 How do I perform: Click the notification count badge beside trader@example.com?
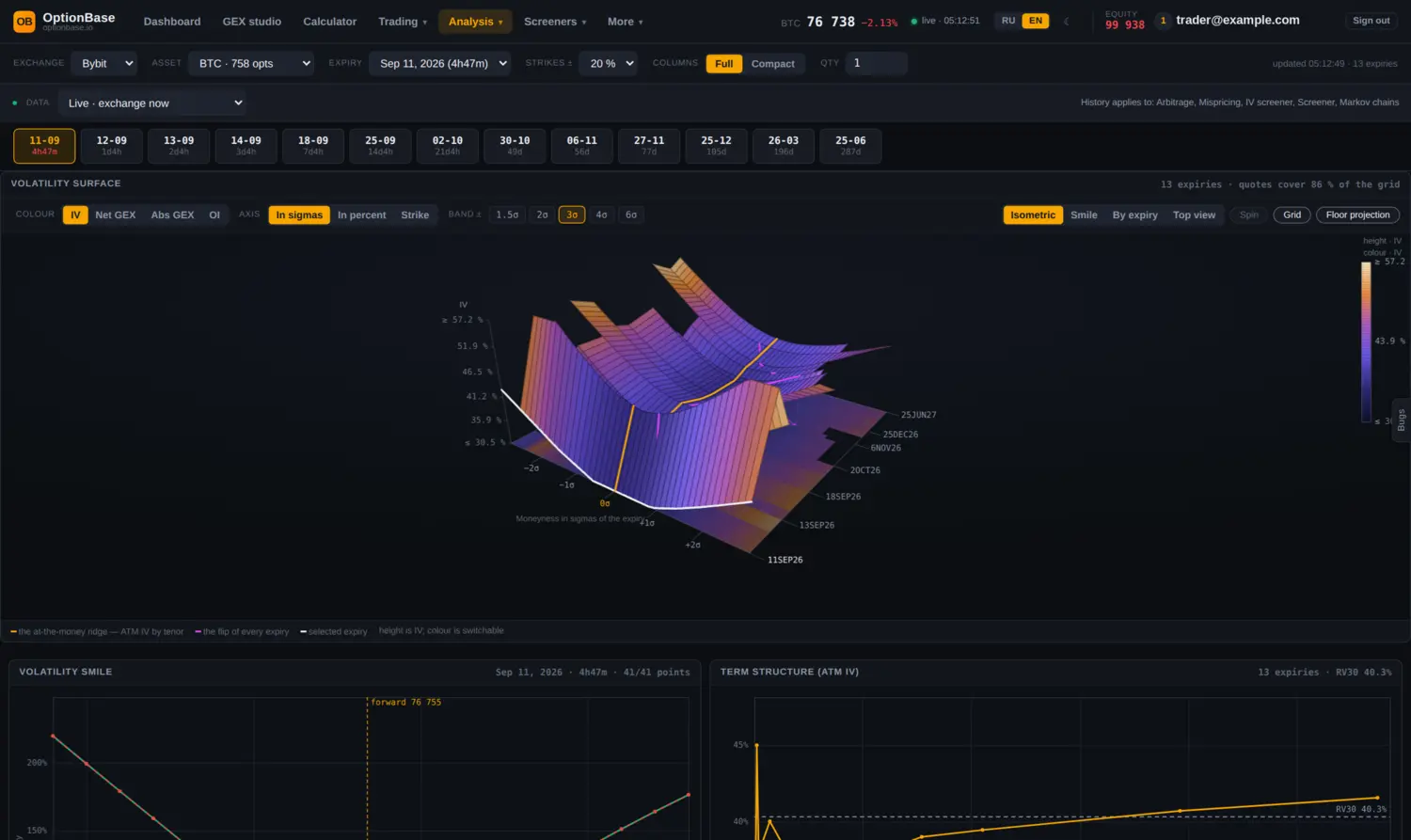click(1163, 21)
